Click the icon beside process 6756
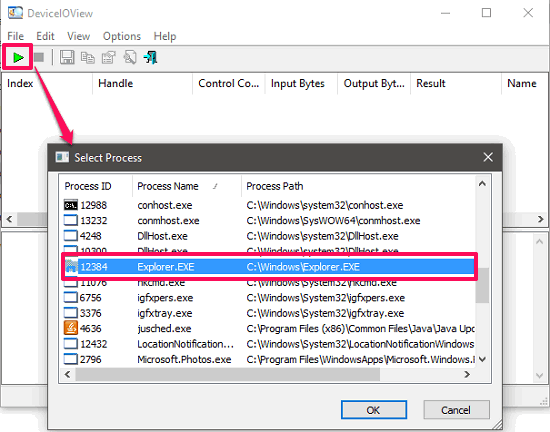The width and height of the screenshot is (550, 432). (x=71, y=298)
